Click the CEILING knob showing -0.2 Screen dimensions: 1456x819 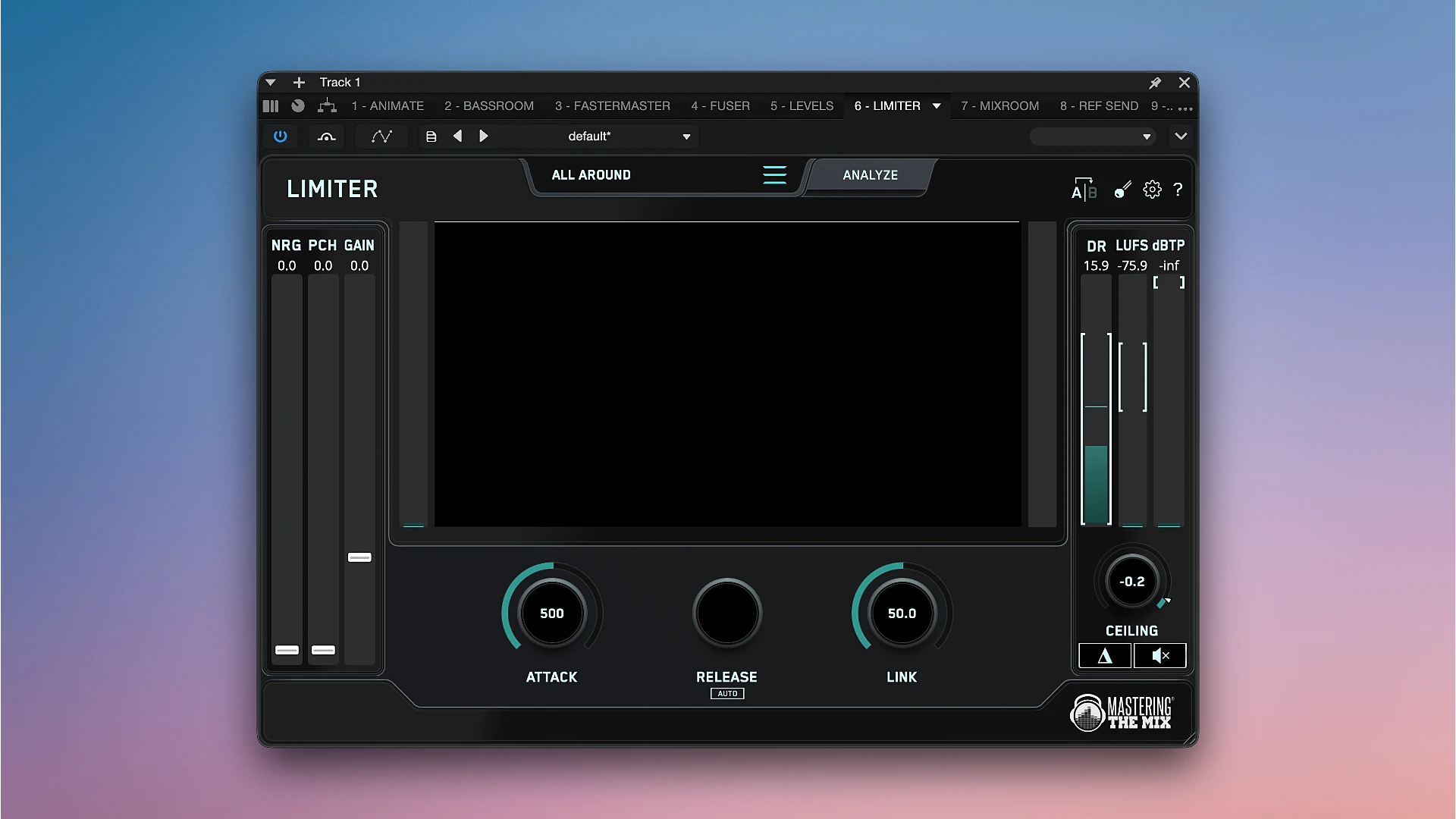pyautogui.click(x=1132, y=582)
